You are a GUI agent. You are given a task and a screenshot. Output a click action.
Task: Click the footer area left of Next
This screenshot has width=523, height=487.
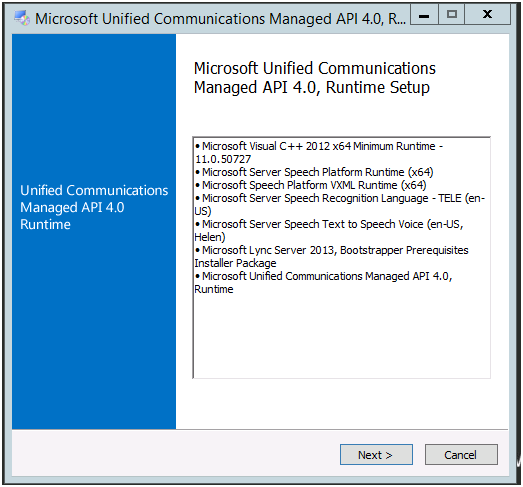176,453
